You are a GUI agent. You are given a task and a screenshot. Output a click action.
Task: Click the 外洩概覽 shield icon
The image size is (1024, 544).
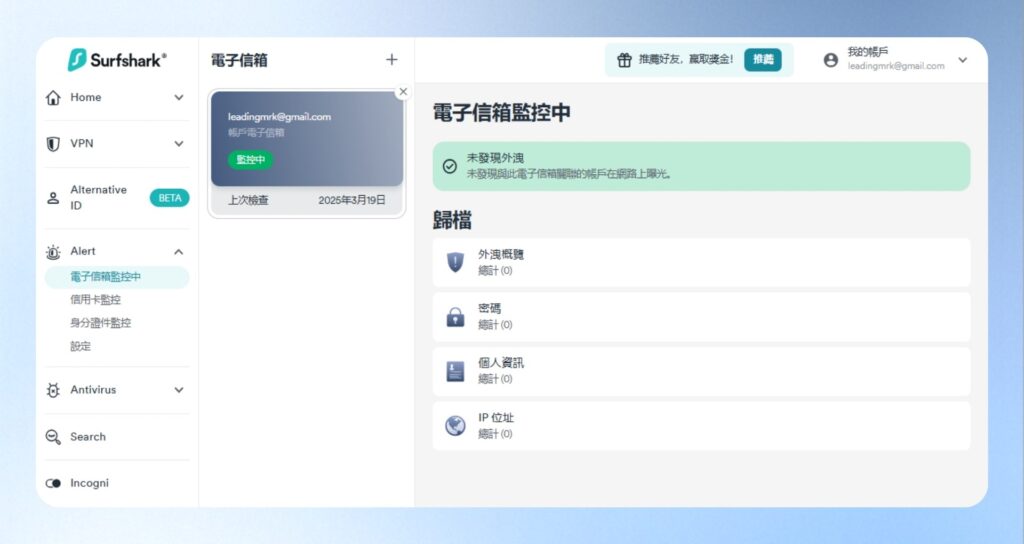pos(455,262)
